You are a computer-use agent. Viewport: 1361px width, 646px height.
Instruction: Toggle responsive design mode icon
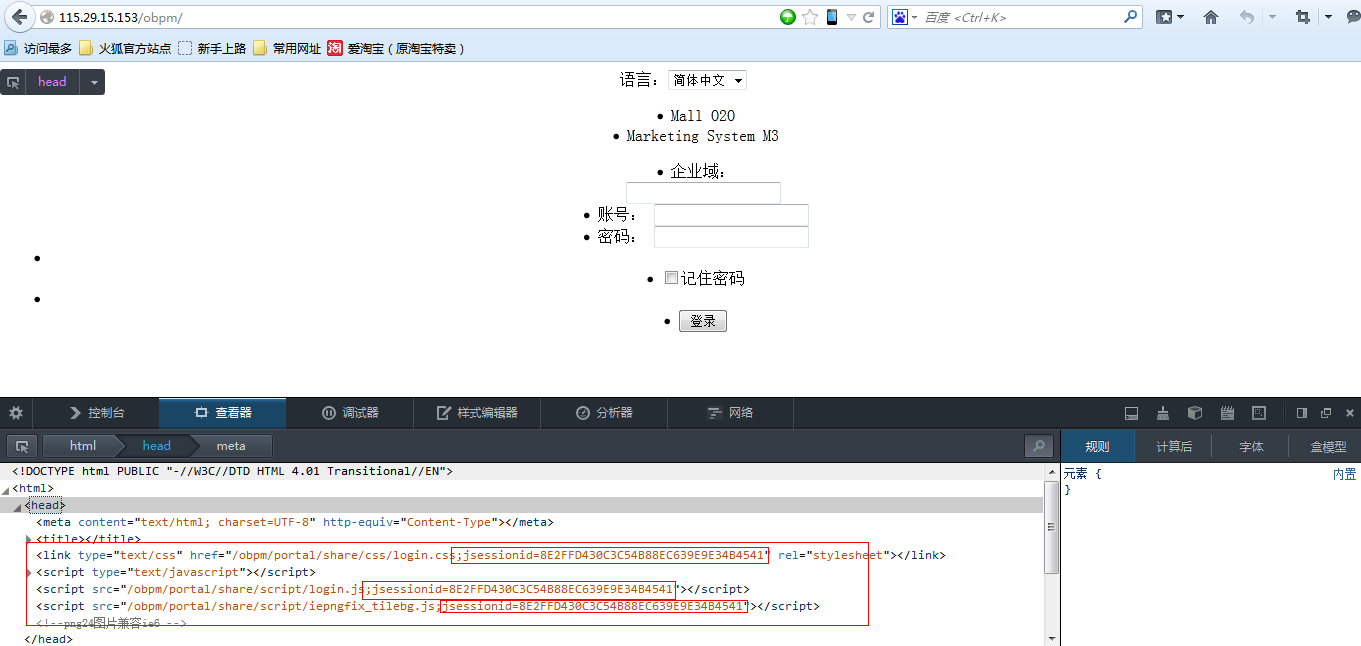tap(1259, 413)
